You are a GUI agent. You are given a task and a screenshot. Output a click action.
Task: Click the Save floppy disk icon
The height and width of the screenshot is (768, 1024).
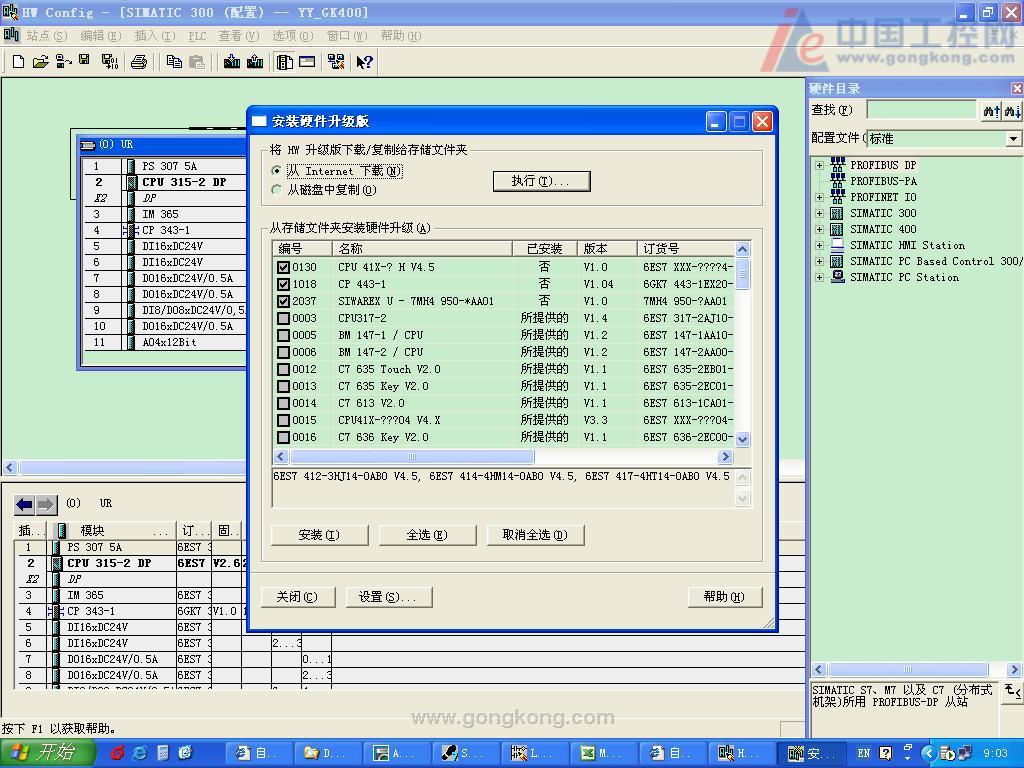(84, 60)
